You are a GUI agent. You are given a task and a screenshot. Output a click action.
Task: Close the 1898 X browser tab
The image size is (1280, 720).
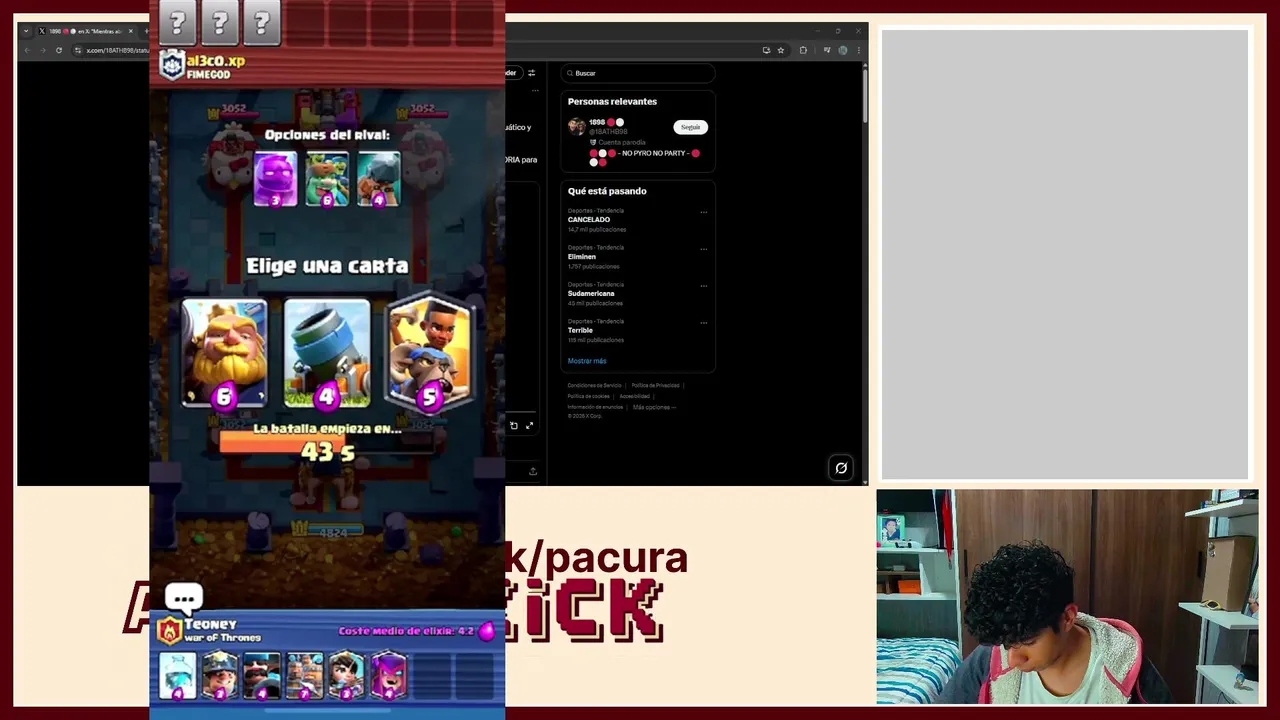[x=130, y=31]
